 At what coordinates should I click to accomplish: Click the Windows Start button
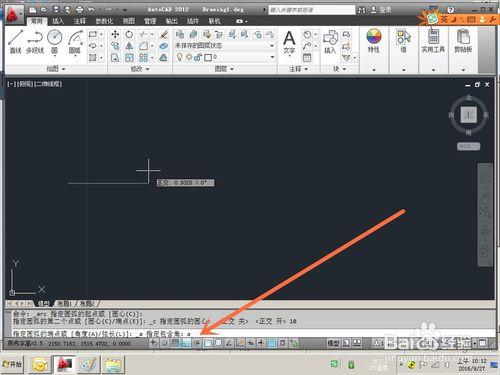pyautogui.click(x=12, y=364)
